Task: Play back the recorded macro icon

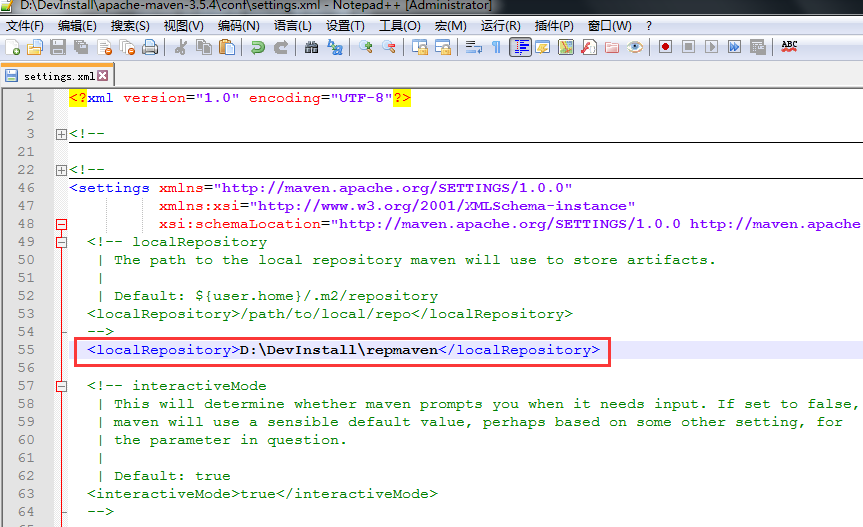Action: [x=711, y=47]
